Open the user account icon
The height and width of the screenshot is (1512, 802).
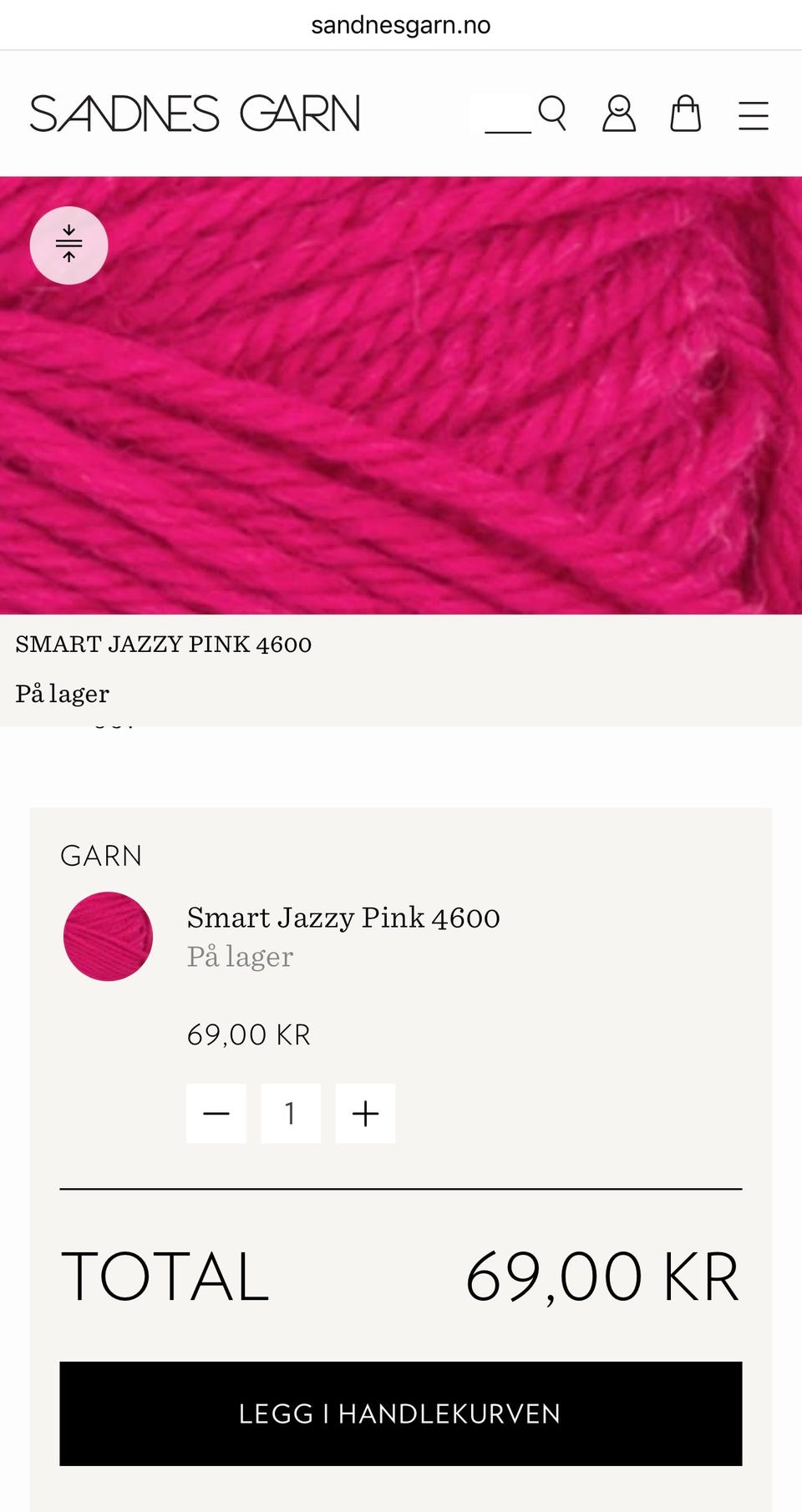tap(619, 114)
